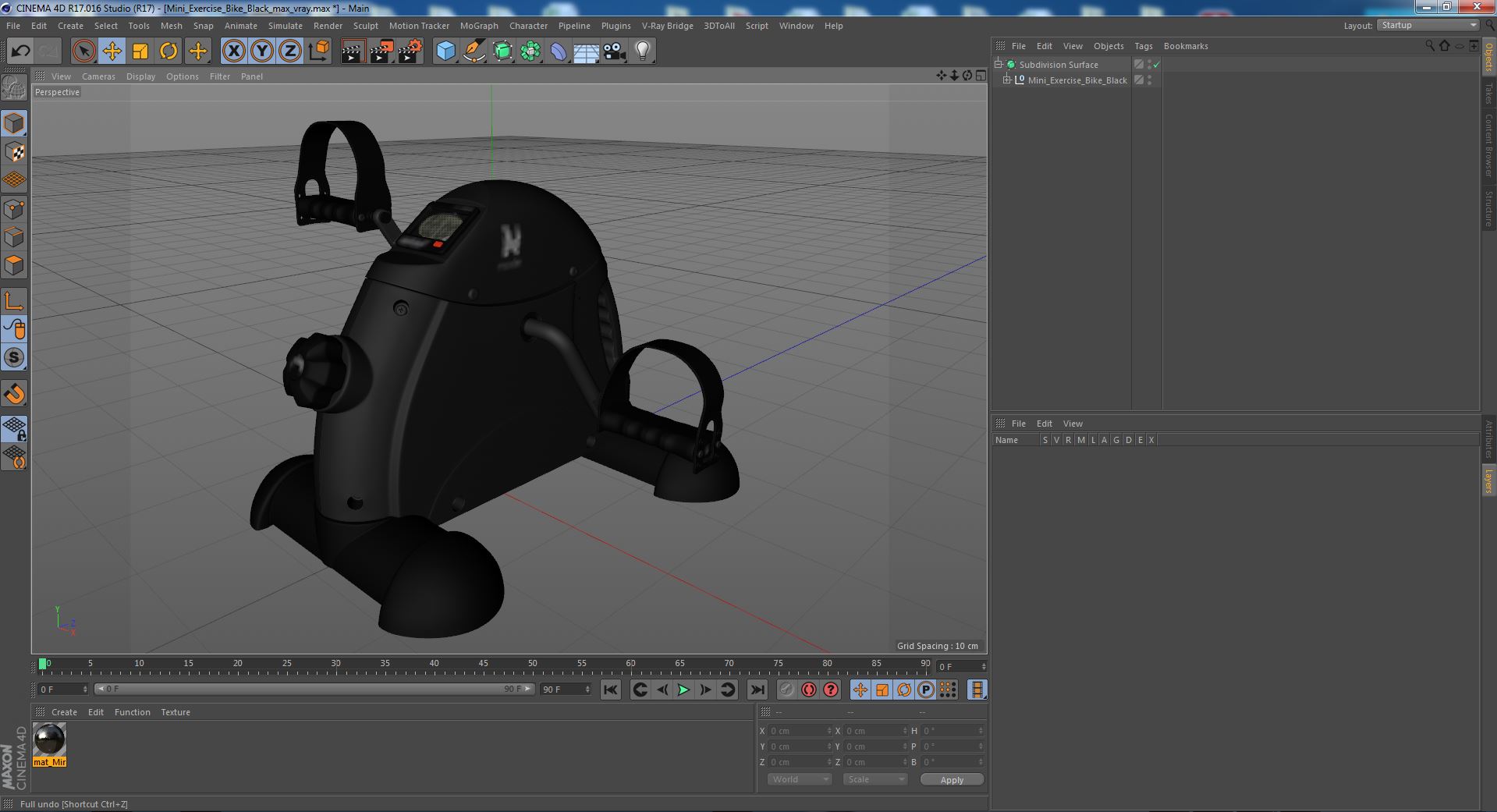Toggle Subdivision Surface visibility dots
Screen dimensions: 1497x812
(1149, 65)
